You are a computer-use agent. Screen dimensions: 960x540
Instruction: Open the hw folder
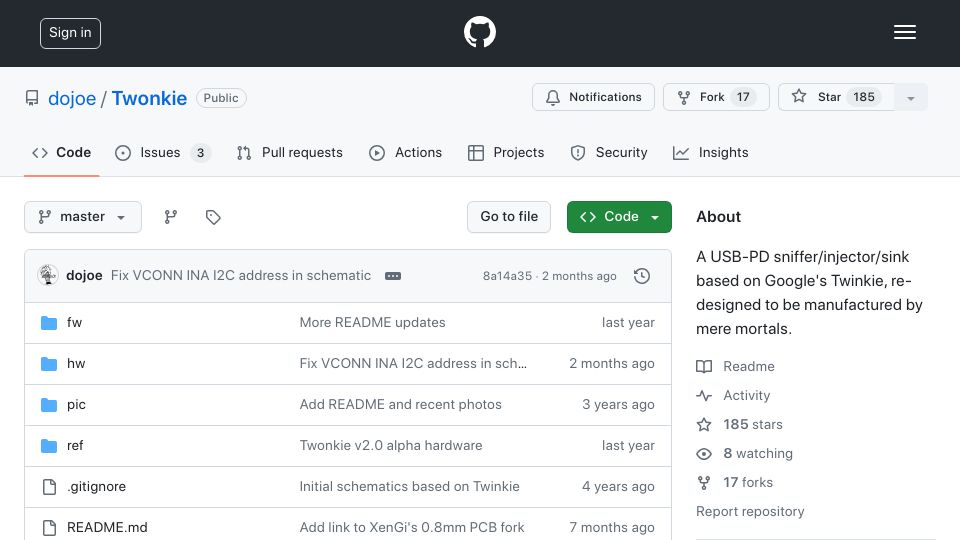point(76,364)
